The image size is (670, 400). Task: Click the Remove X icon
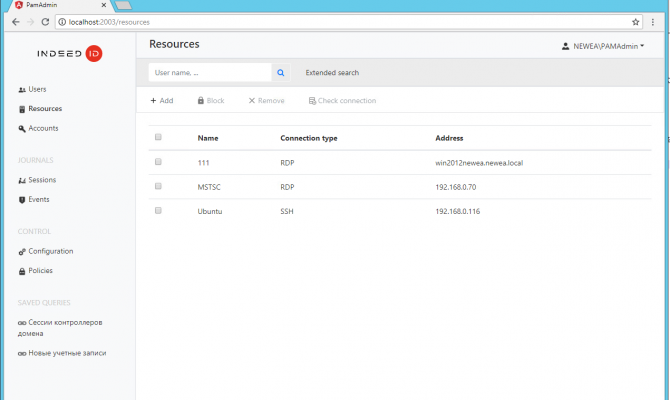(252, 100)
